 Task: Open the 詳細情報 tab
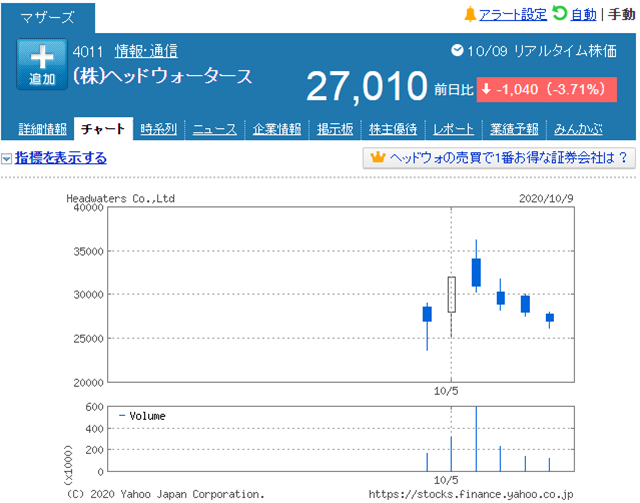pyautogui.click(x=42, y=129)
